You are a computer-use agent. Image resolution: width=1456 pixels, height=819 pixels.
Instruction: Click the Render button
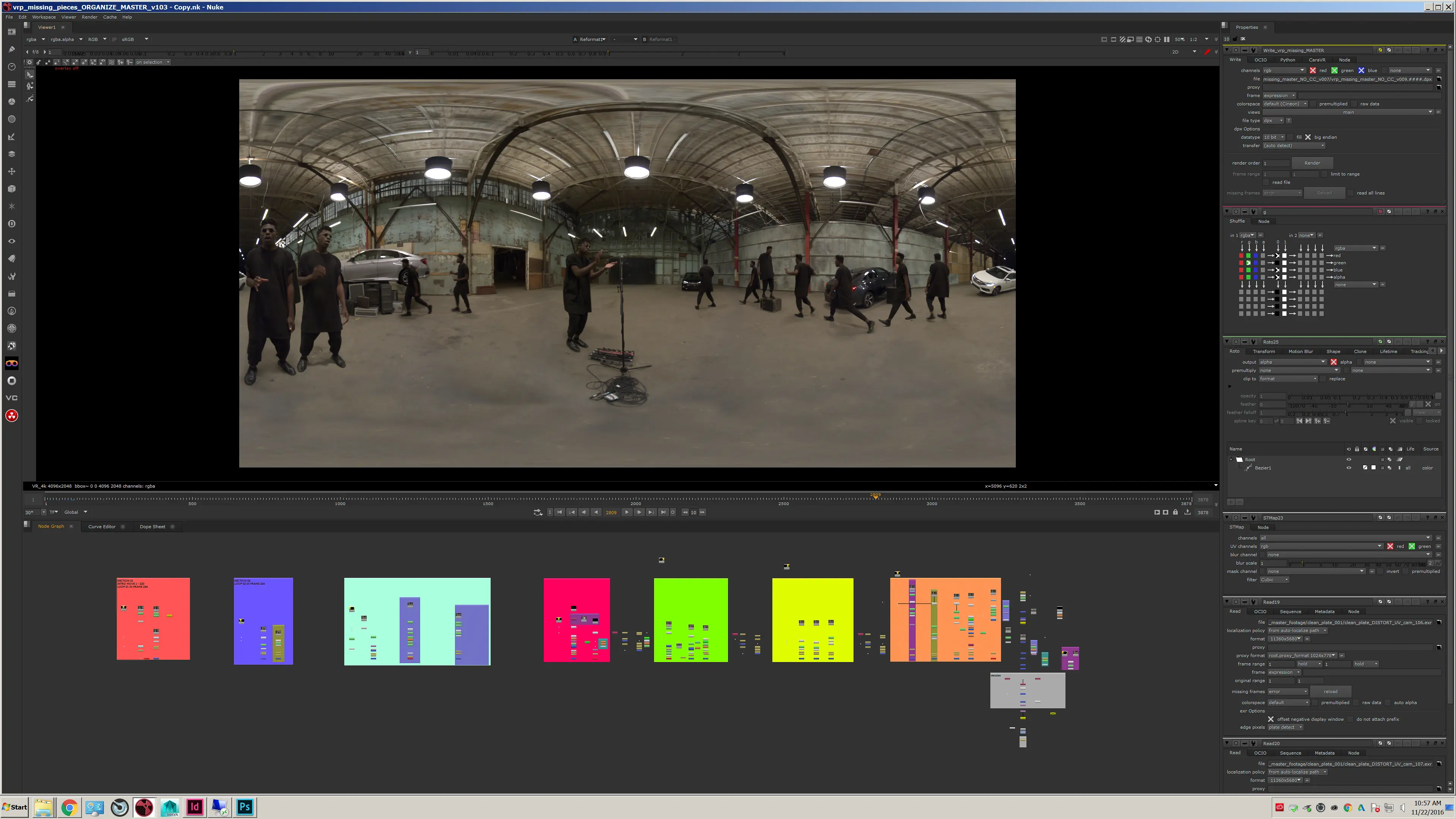click(1312, 163)
